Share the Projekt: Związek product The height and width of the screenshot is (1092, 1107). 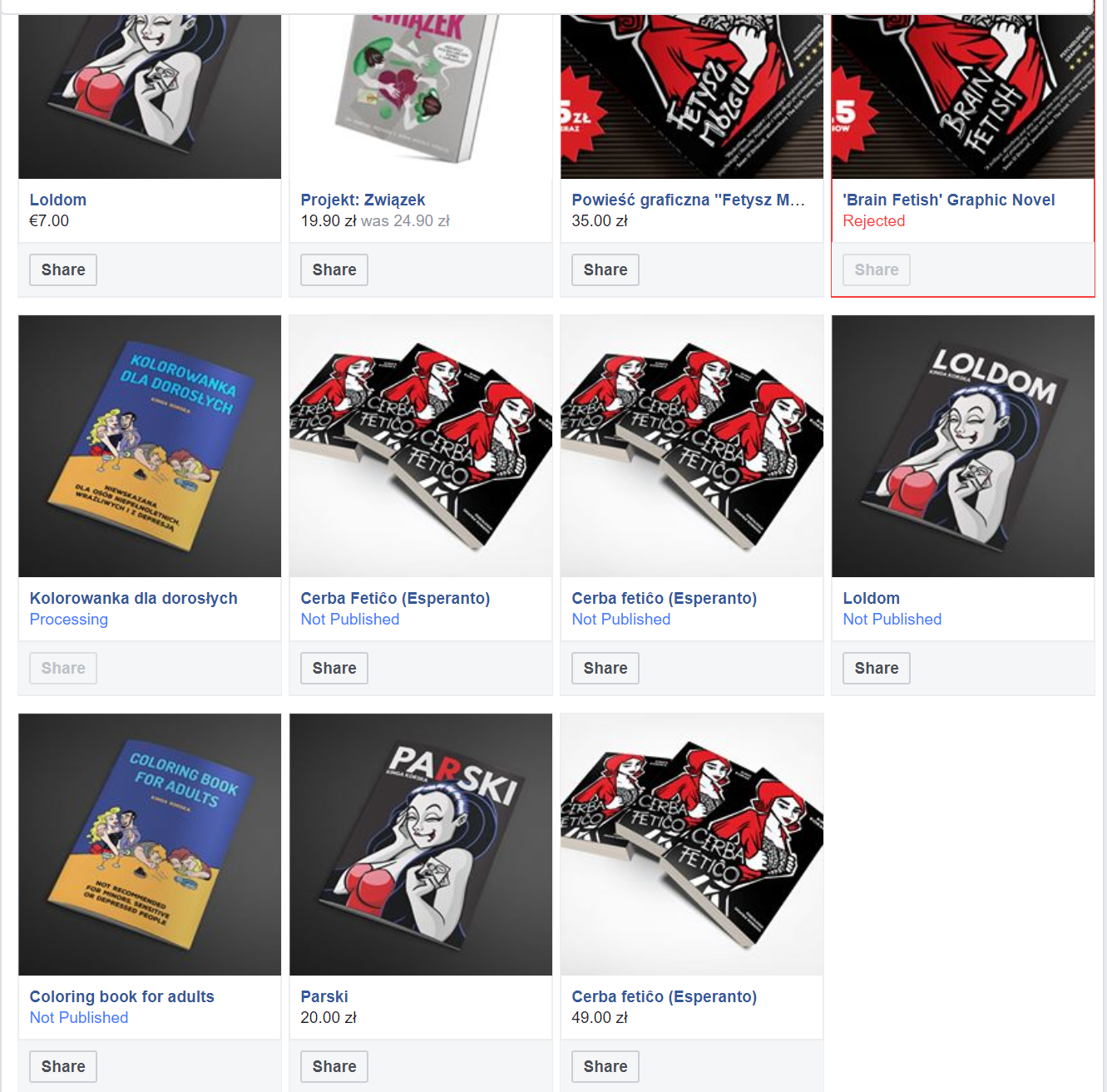coord(334,269)
